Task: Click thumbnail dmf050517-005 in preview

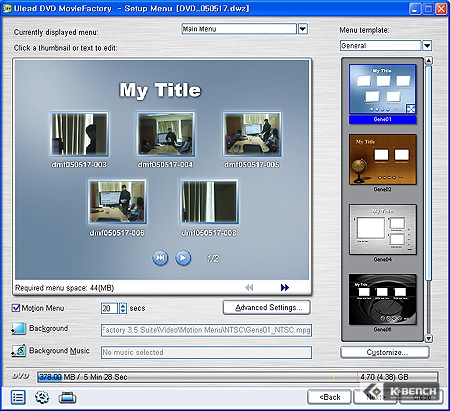Action: click(252, 134)
